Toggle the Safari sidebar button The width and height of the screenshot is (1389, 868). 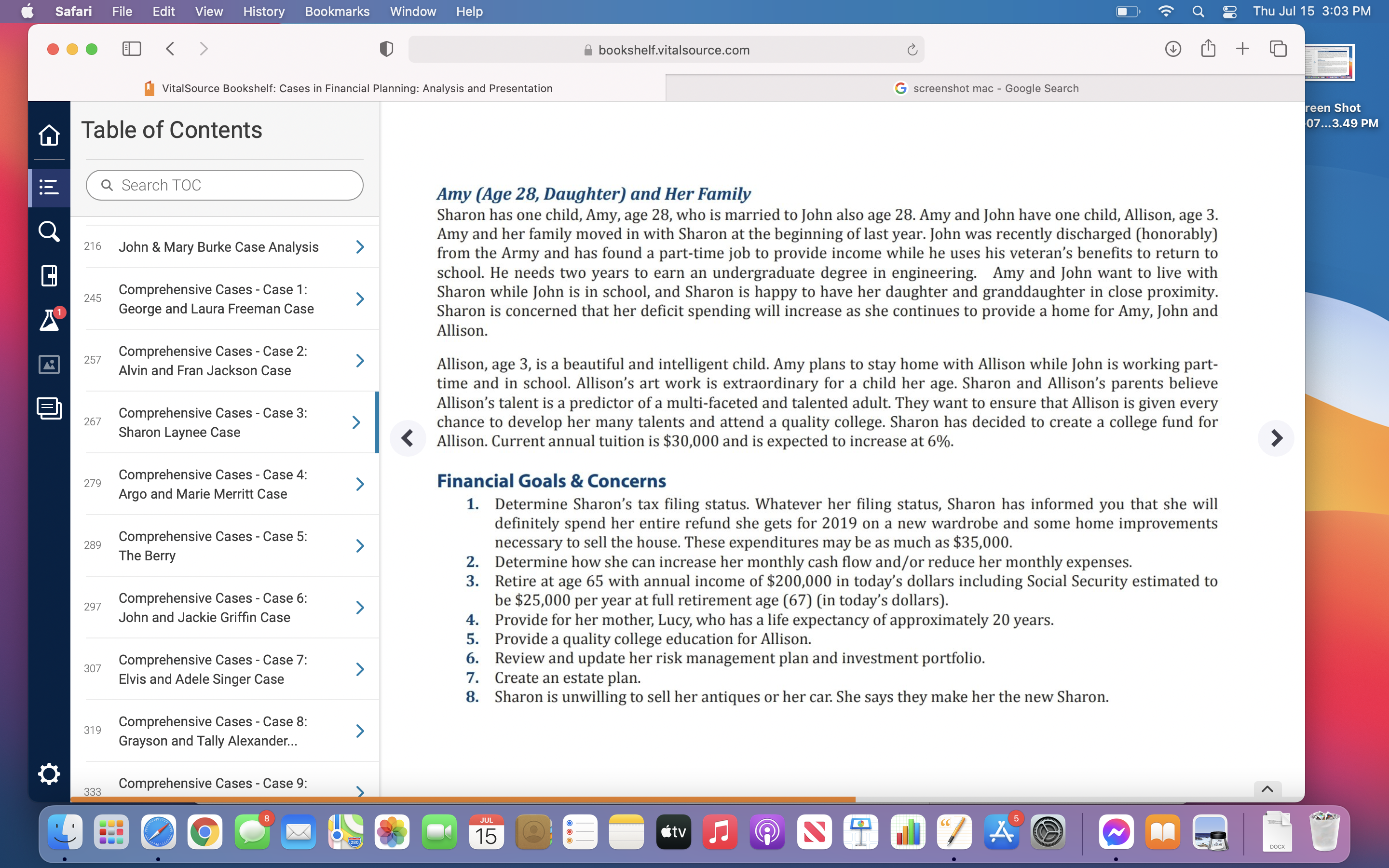(x=132, y=49)
